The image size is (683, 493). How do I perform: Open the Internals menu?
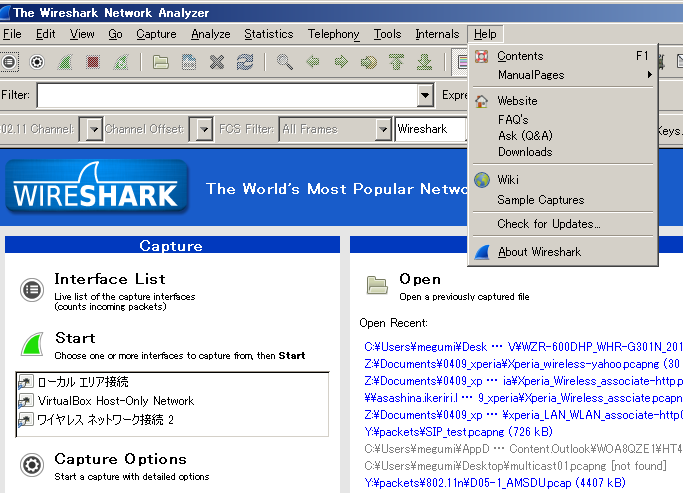(x=437, y=34)
